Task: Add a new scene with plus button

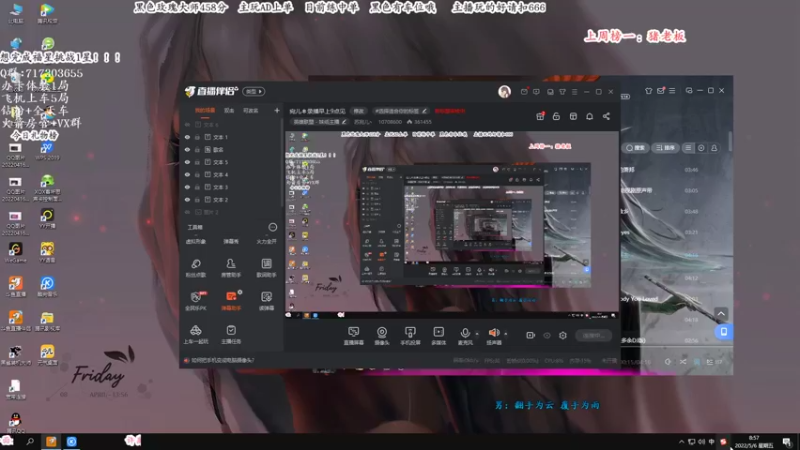Action: [x=277, y=110]
